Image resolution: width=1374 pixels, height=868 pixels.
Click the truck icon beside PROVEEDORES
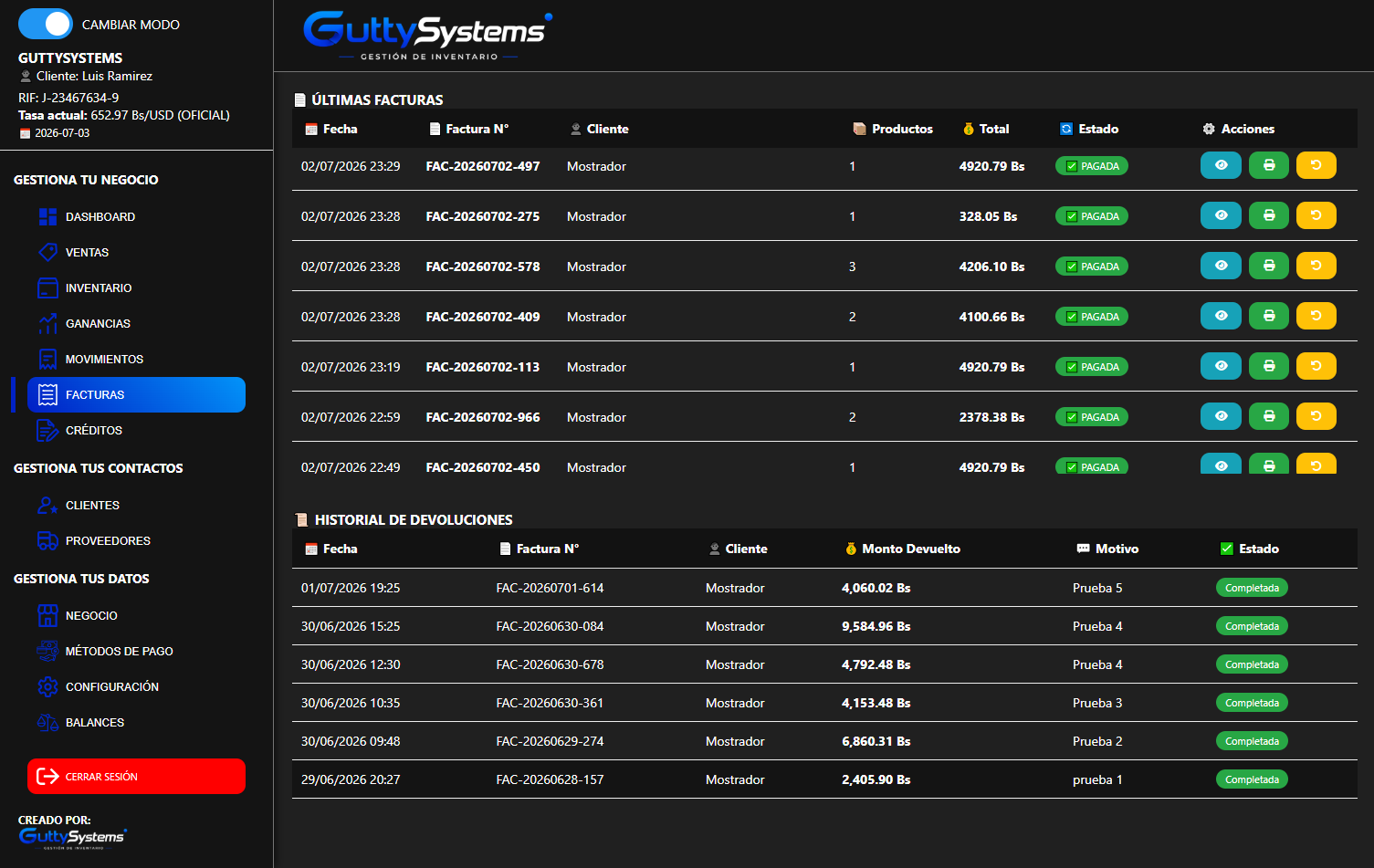click(47, 541)
